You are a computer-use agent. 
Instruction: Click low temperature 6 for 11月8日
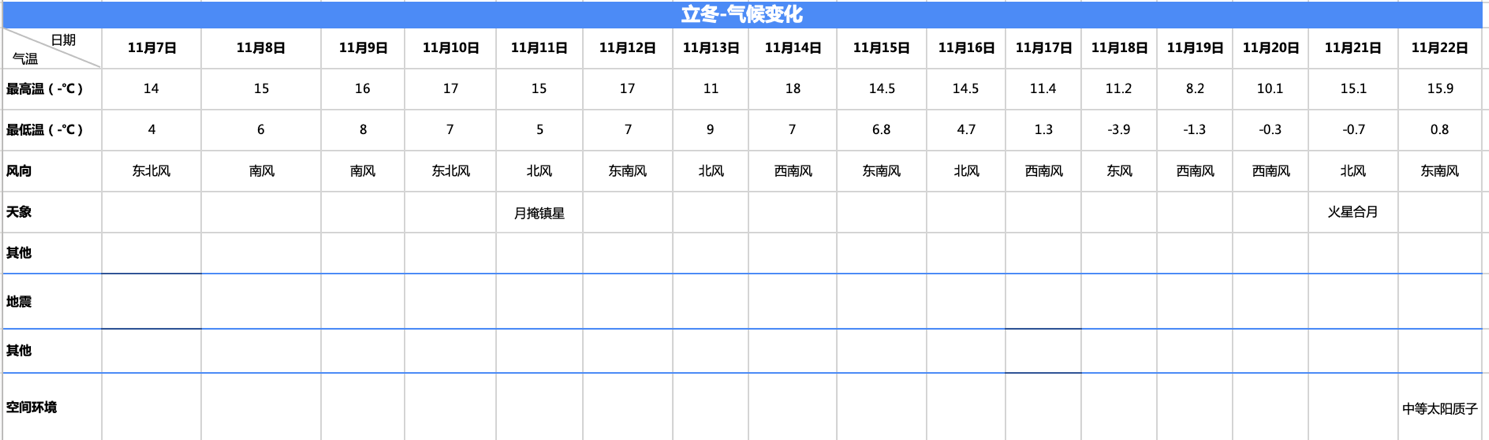pyautogui.click(x=261, y=130)
